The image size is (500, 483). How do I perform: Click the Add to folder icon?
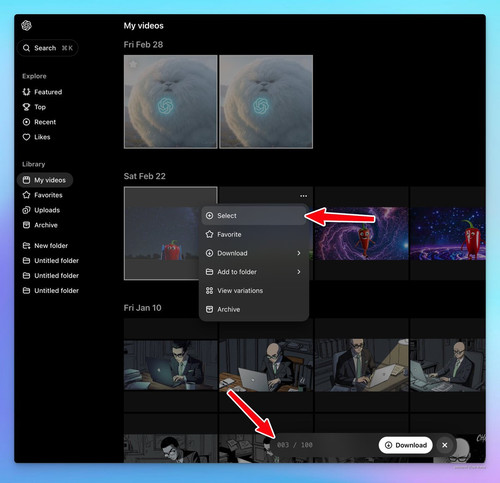(x=209, y=272)
